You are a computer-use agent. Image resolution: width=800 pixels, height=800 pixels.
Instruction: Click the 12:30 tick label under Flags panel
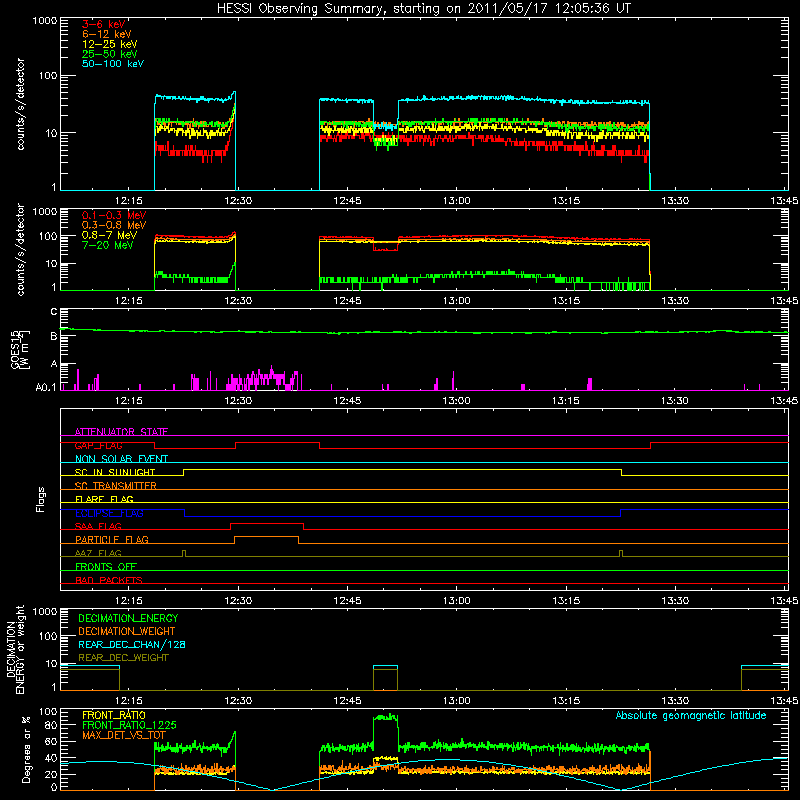[238, 601]
